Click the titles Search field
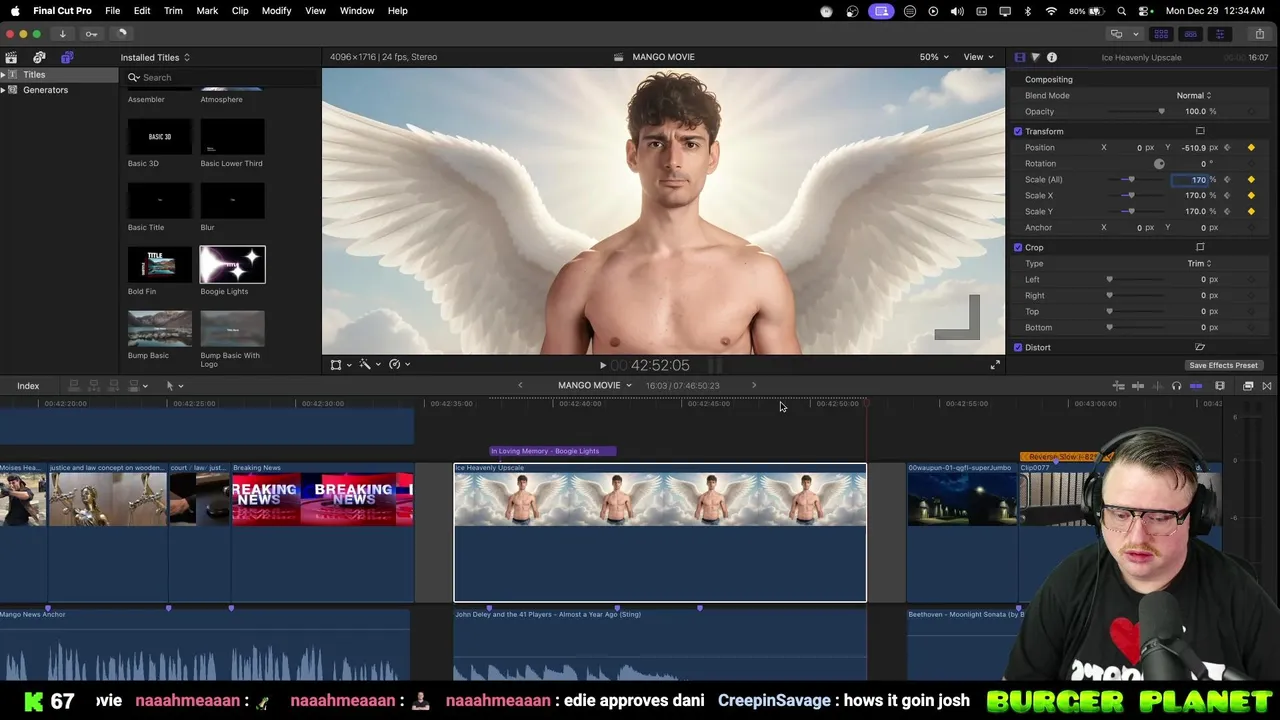 220,77
